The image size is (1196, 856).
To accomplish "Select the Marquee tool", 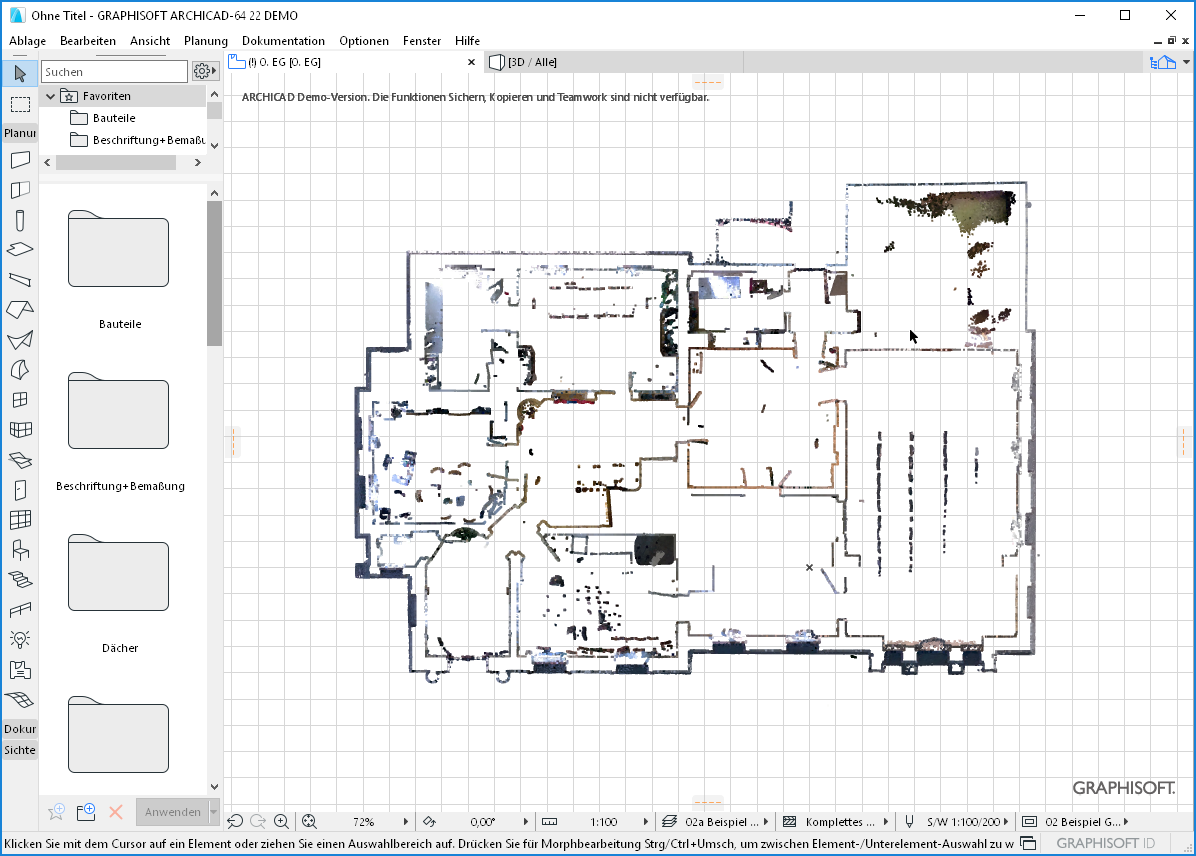I will (x=20, y=104).
